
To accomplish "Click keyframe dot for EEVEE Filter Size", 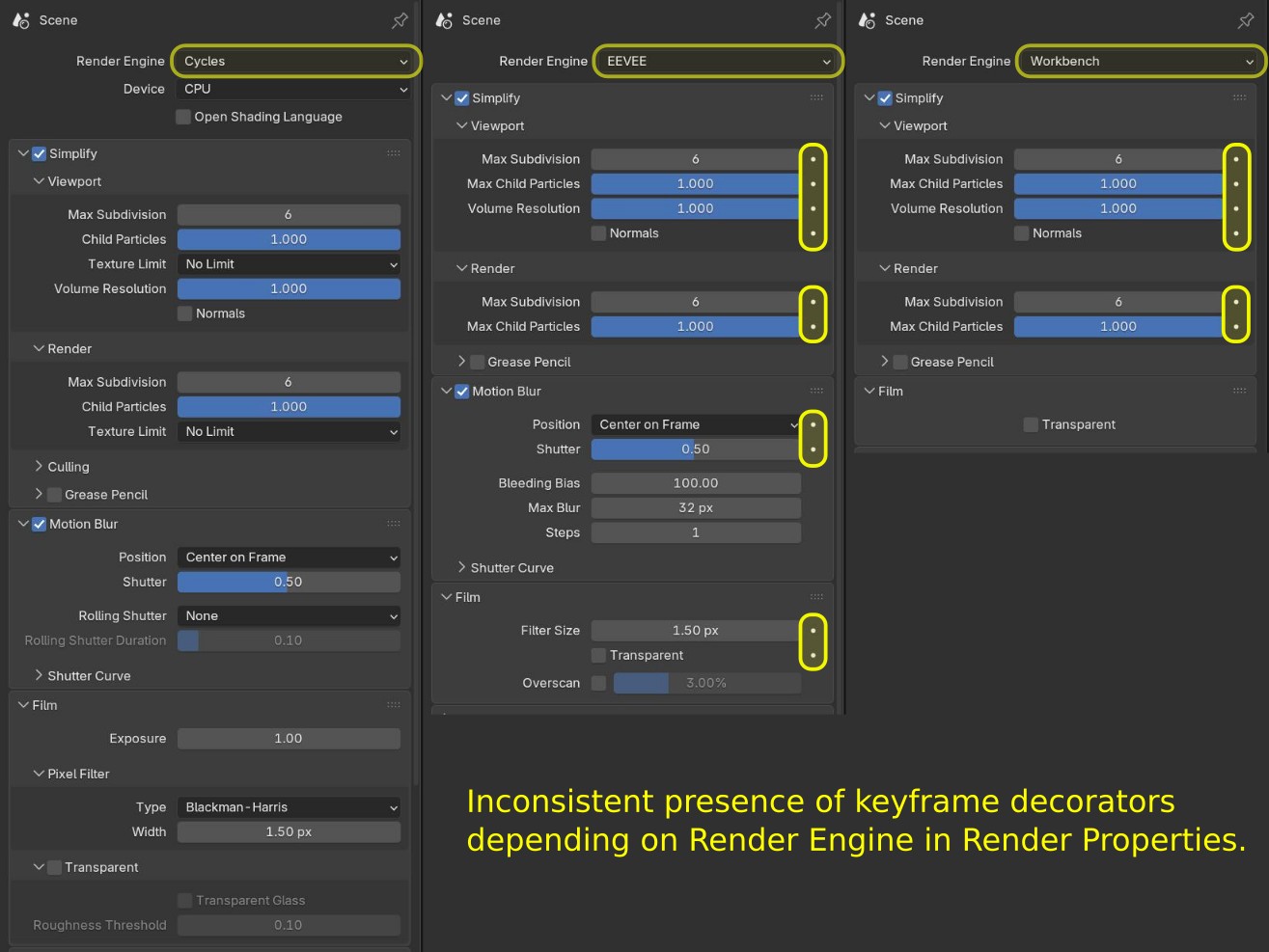I will pyautogui.click(x=814, y=631).
